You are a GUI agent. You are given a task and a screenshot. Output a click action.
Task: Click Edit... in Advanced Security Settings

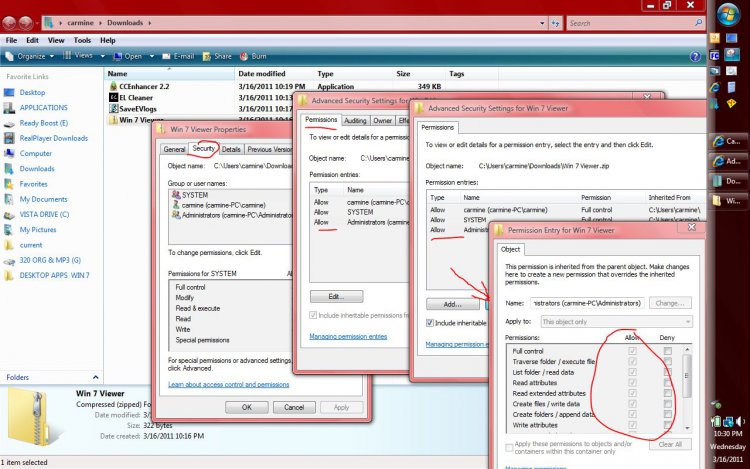click(x=336, y=296)
